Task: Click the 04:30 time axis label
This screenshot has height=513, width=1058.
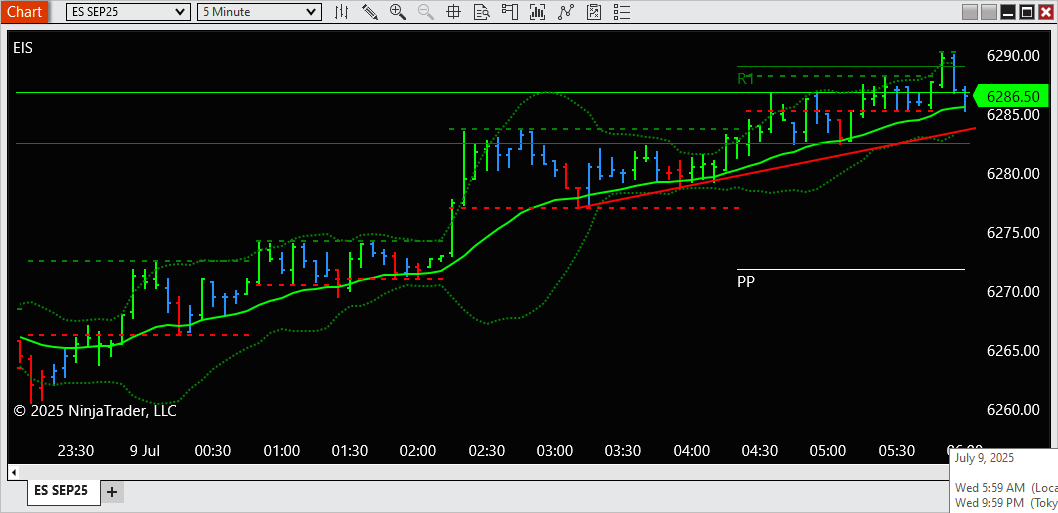Action: click(760, 450)
